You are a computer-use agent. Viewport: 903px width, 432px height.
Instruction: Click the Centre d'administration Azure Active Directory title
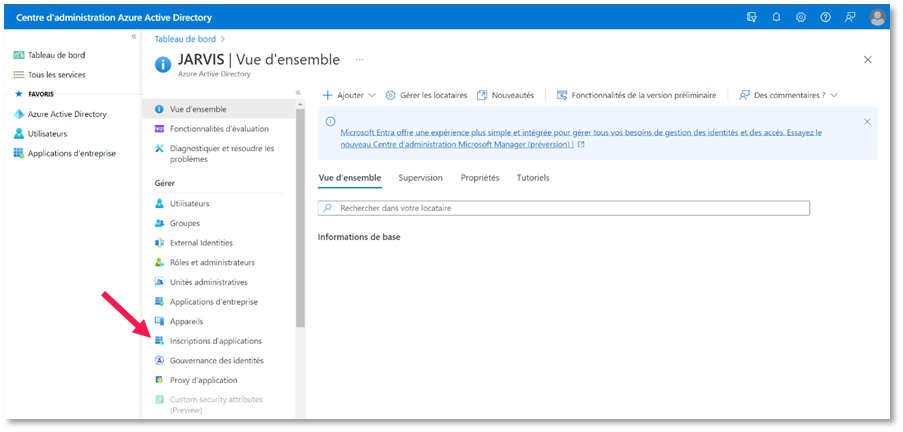(x=114, y=17)
